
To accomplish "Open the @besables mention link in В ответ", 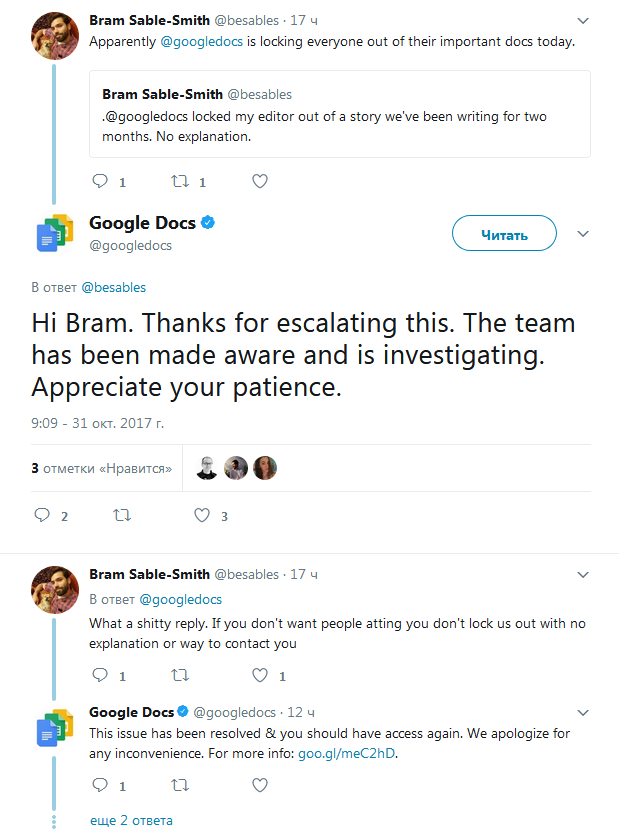I will point(113,288).
